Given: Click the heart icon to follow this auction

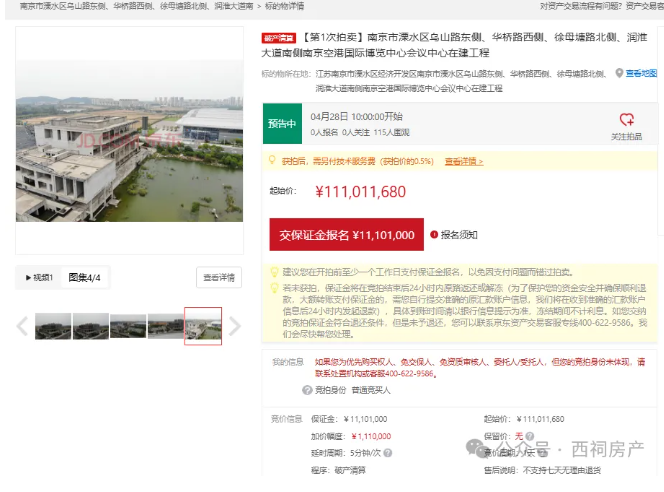Looking at the screenshot, I should 627,120.
